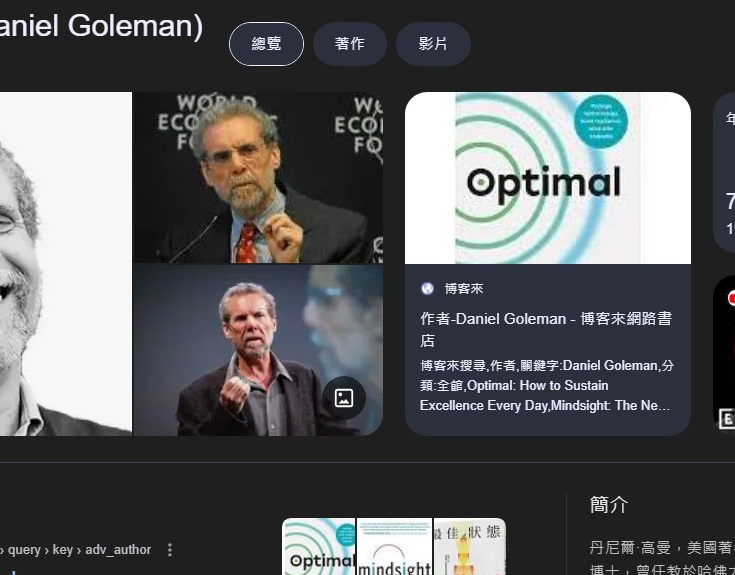735x575 pixels.
Task: Open the Optimal book cover image
Action: (x=548, y=178)
